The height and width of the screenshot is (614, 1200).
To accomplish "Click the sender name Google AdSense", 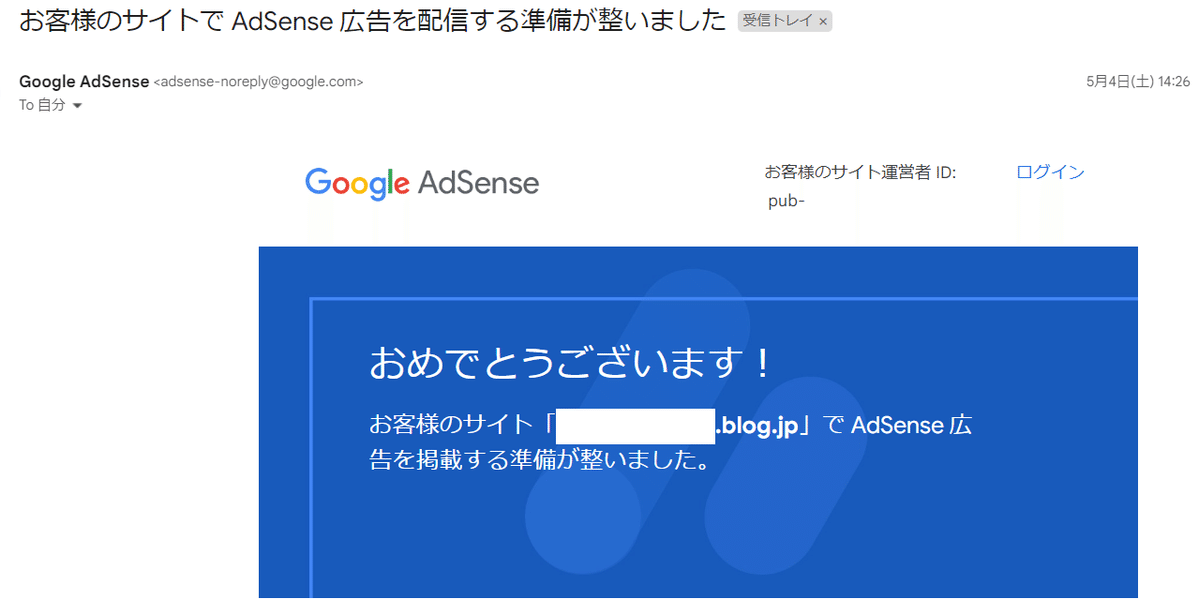I will 84,82.
